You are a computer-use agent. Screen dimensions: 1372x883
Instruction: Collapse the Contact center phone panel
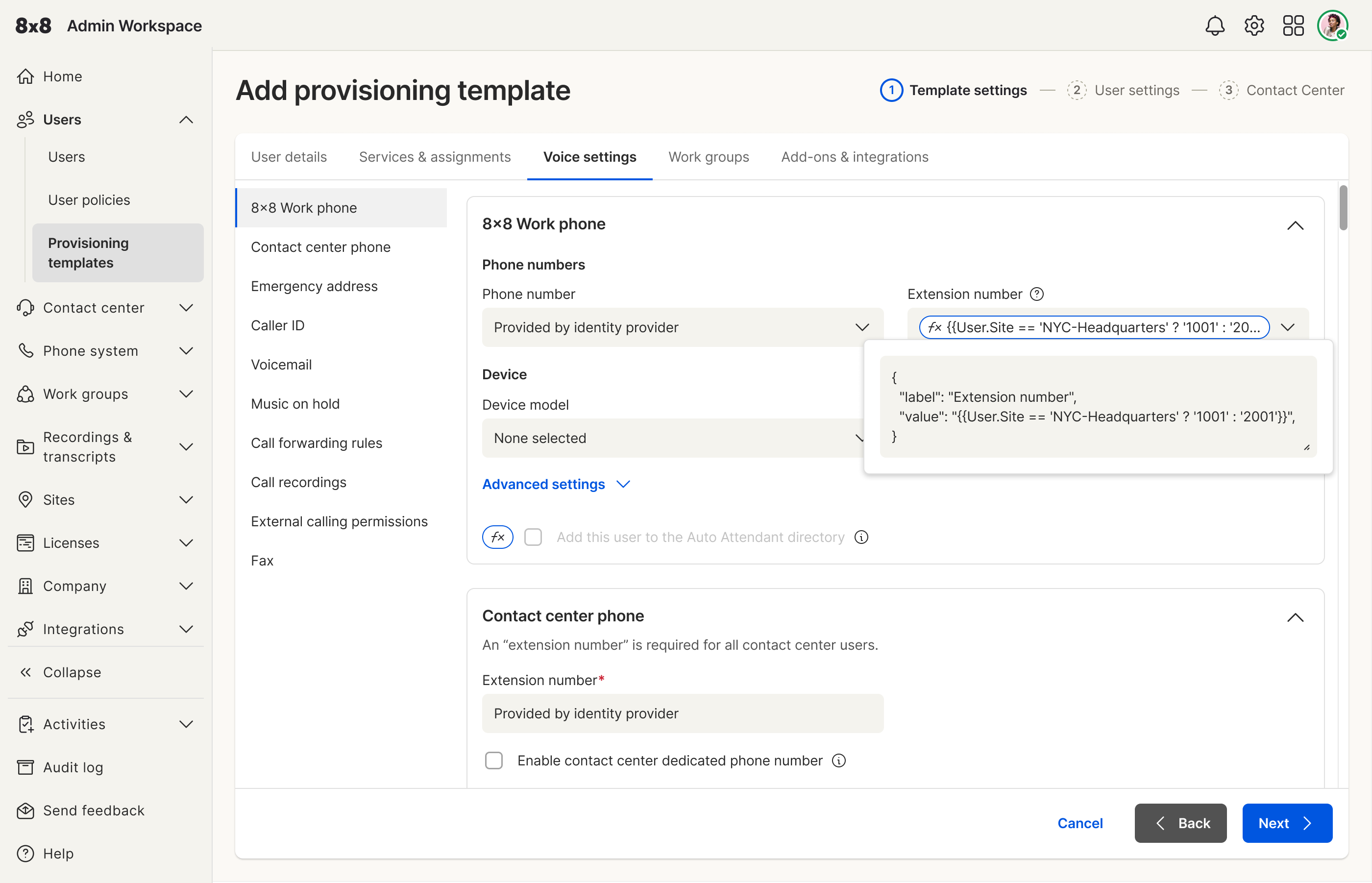pyautogui.click(x=1295, y=617)
